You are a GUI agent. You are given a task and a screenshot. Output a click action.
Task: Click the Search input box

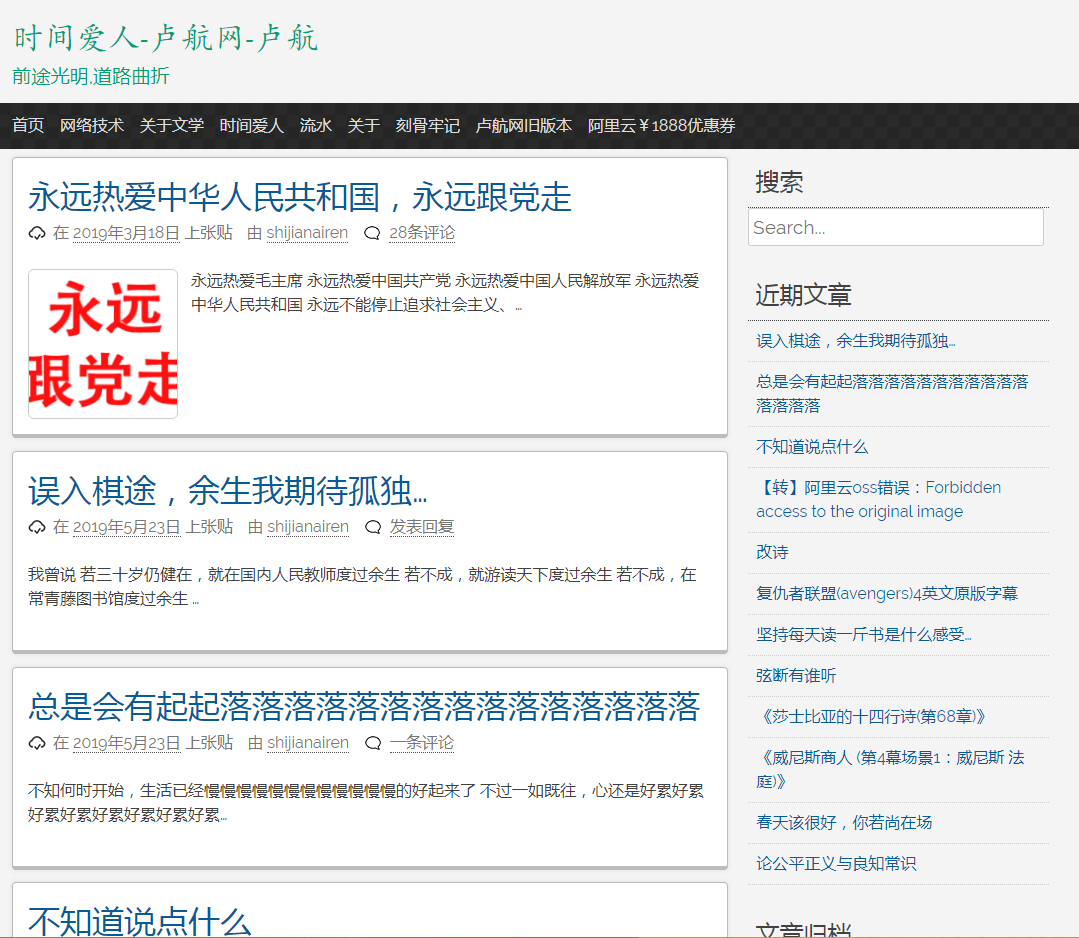click(x=895, y=227)
